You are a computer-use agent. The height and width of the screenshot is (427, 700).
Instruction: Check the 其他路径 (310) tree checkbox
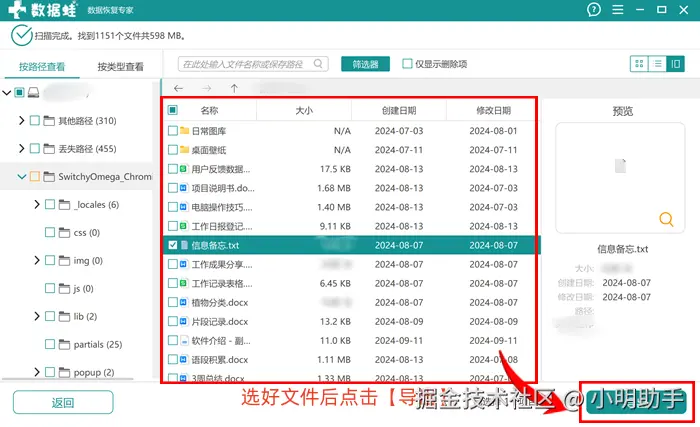click(34, 121)
